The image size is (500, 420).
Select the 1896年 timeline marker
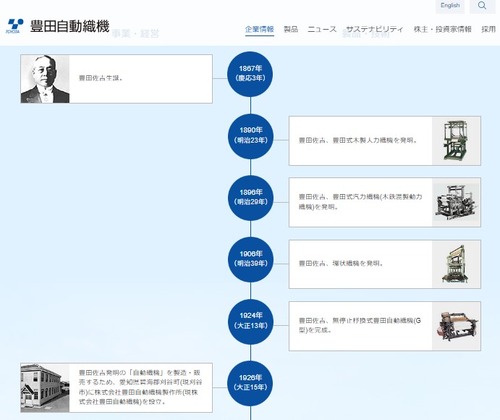[x=250, y=198]
